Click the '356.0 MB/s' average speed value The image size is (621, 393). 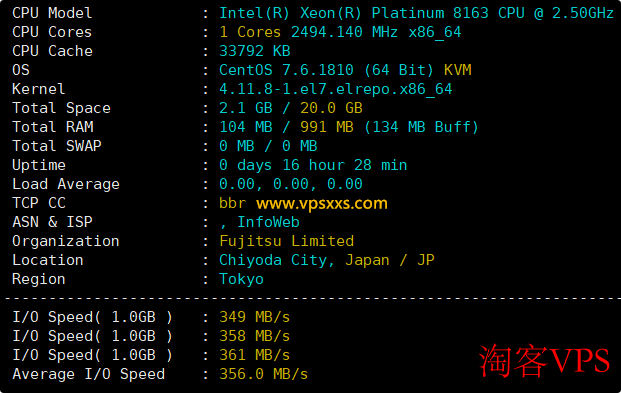(x=263, y=374)
